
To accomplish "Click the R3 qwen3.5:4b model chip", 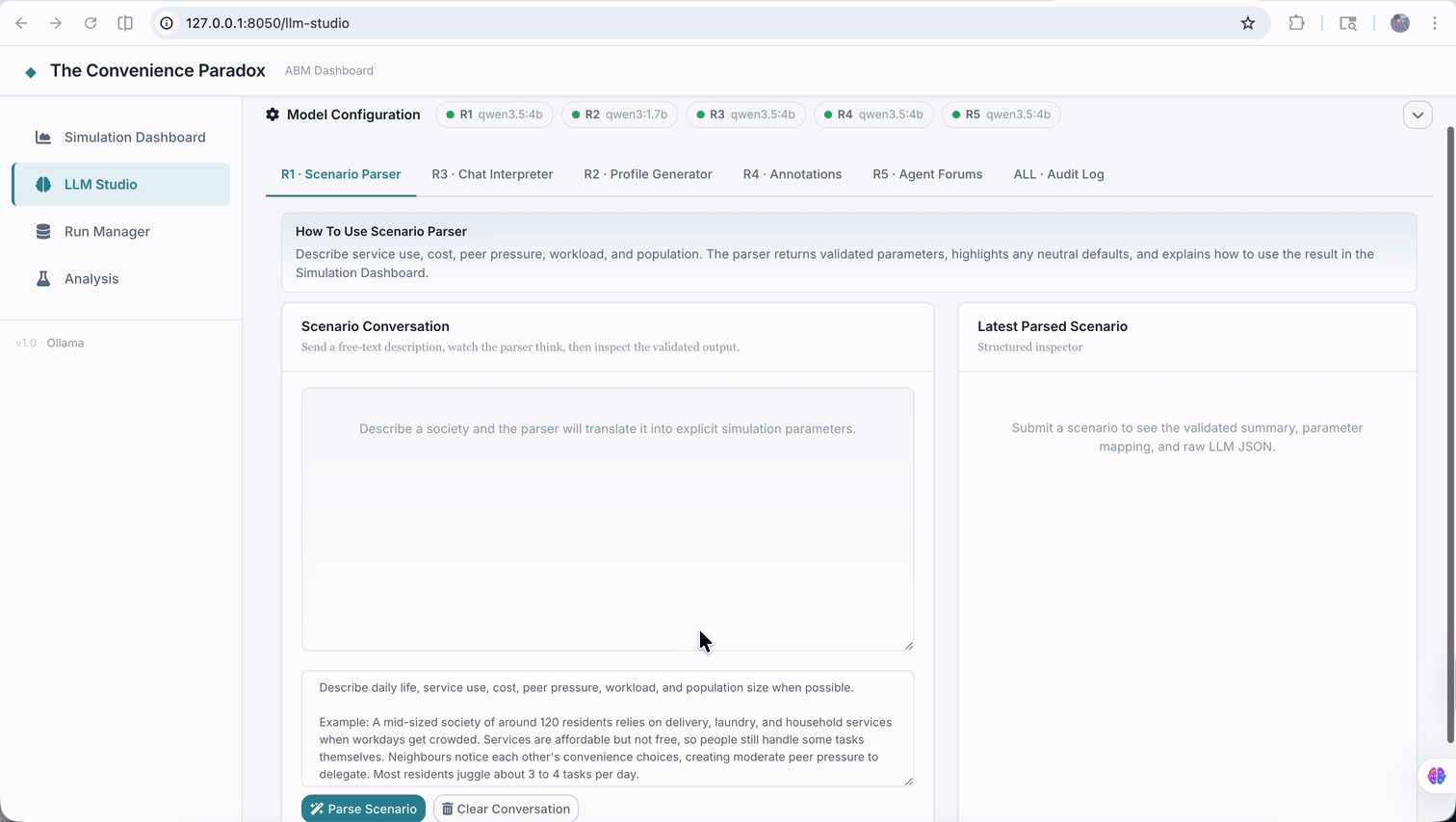I will point(746,115).
